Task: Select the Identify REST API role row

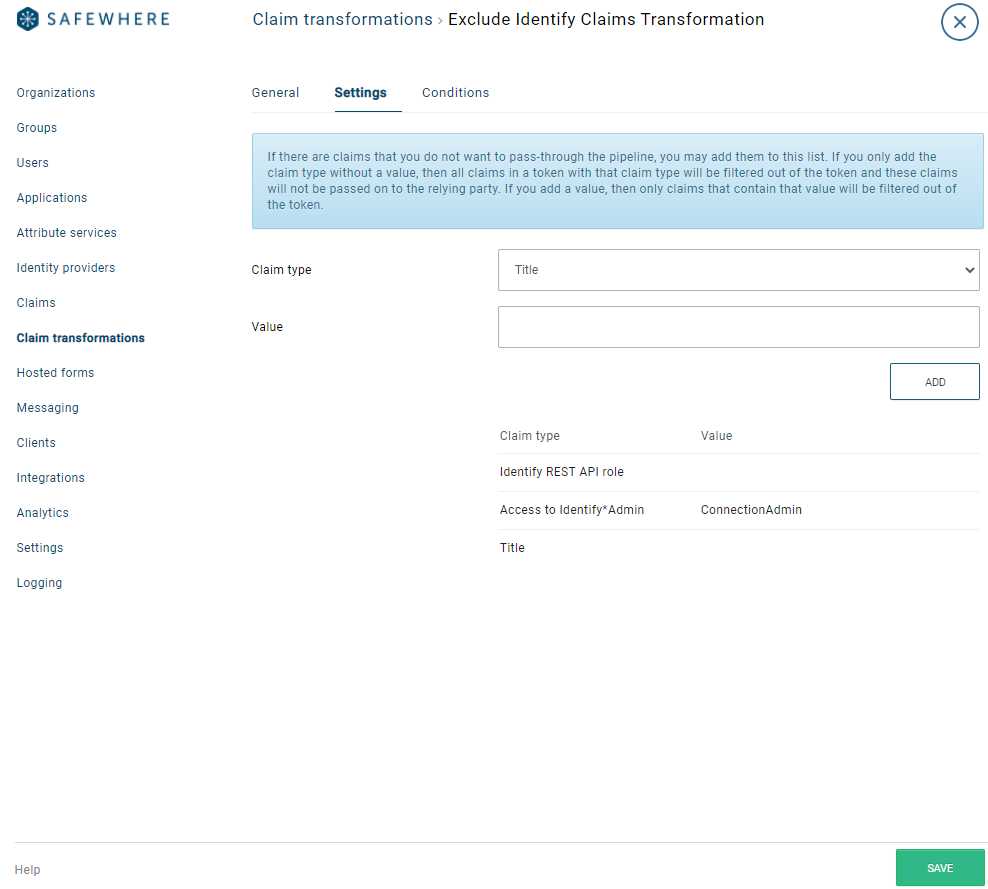Action: pyautogui.click(x=738, y=472)
